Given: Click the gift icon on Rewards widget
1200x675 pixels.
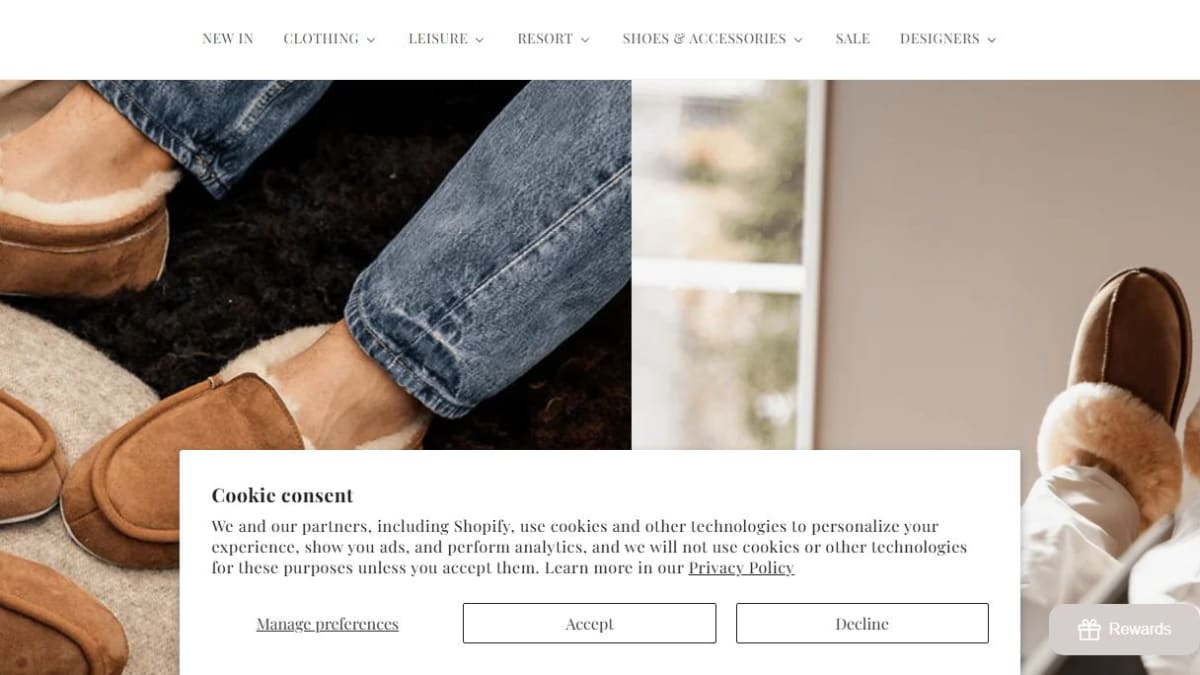Looking at the screenshot, I should [1089, 629].
